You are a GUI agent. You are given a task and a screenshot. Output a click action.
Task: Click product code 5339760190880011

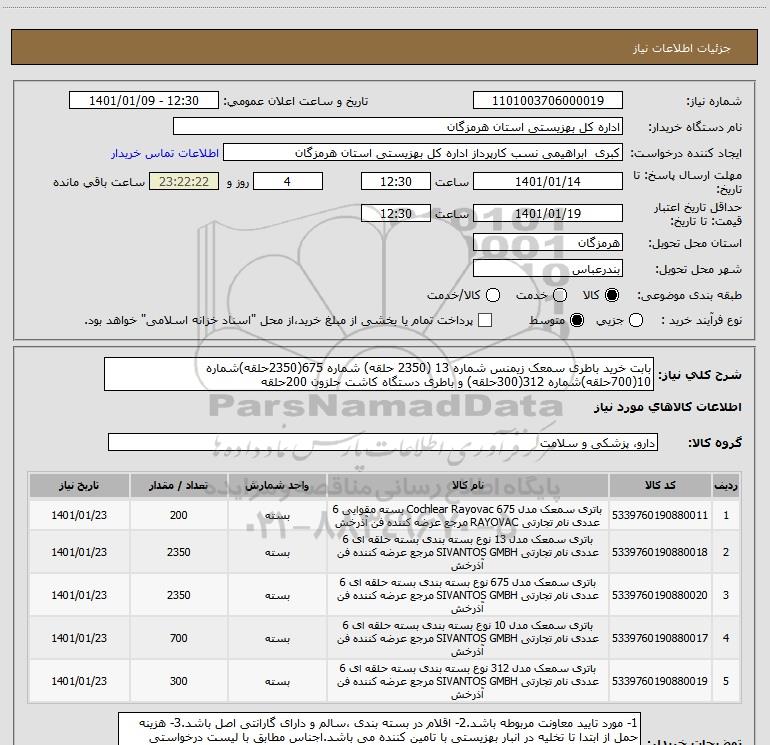coord(660,515)
